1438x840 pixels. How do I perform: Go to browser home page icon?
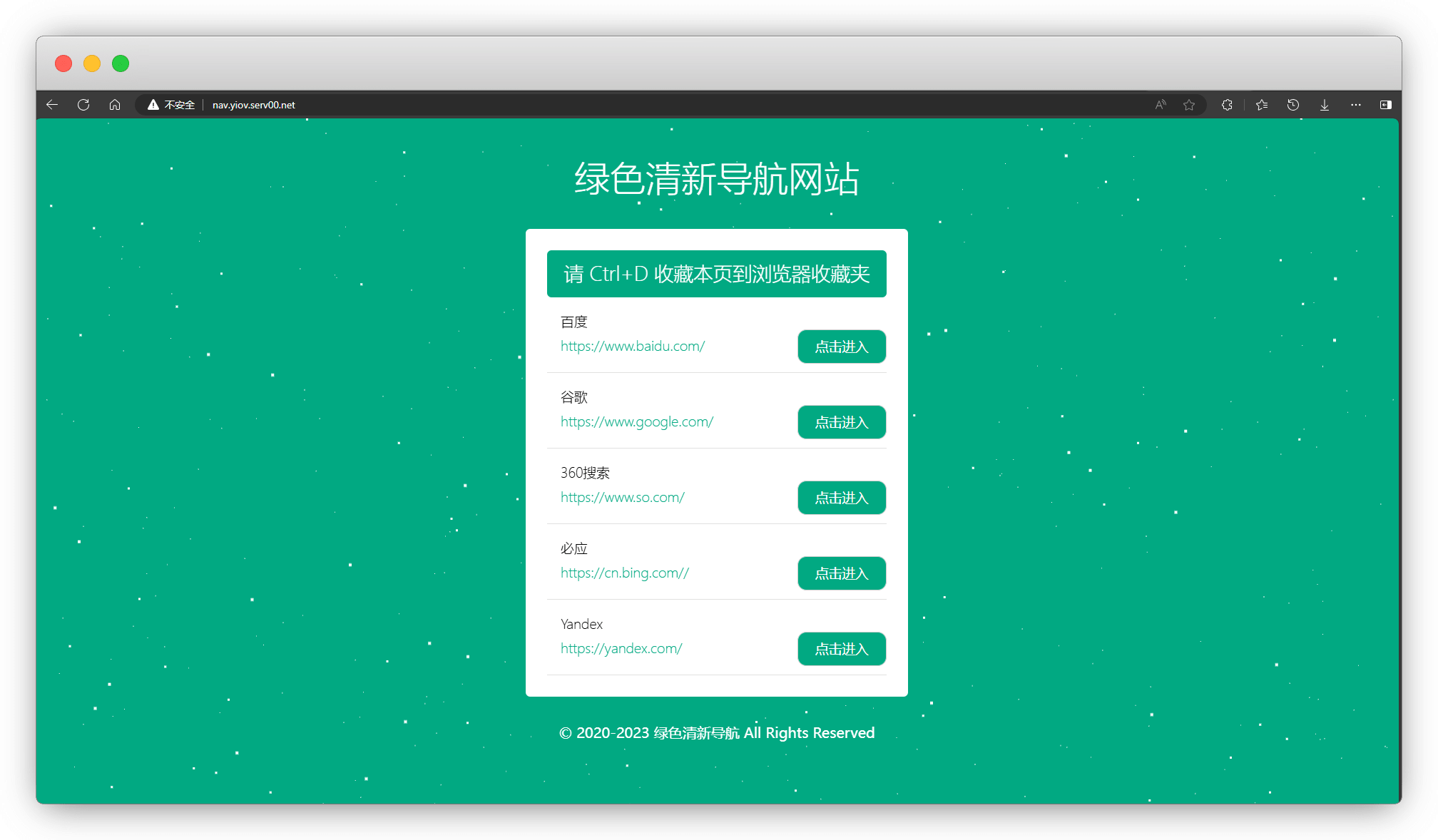[x=115, y=105]
